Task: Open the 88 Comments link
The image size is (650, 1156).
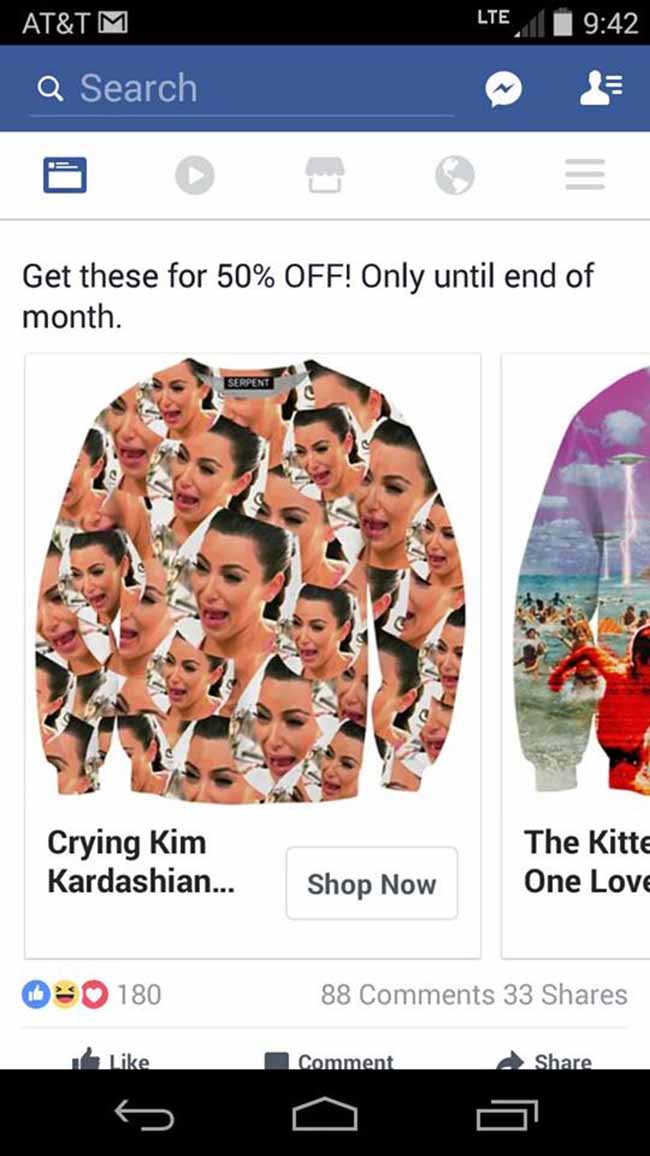Action: (x=408, y=995)
